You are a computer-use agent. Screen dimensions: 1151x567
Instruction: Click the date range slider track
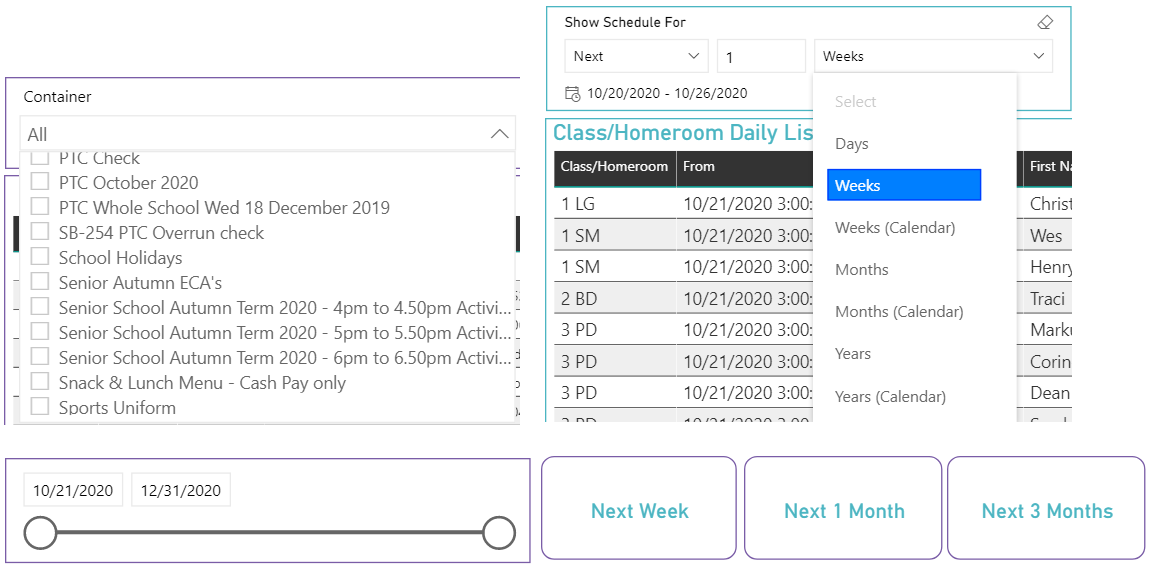point(269,532)
